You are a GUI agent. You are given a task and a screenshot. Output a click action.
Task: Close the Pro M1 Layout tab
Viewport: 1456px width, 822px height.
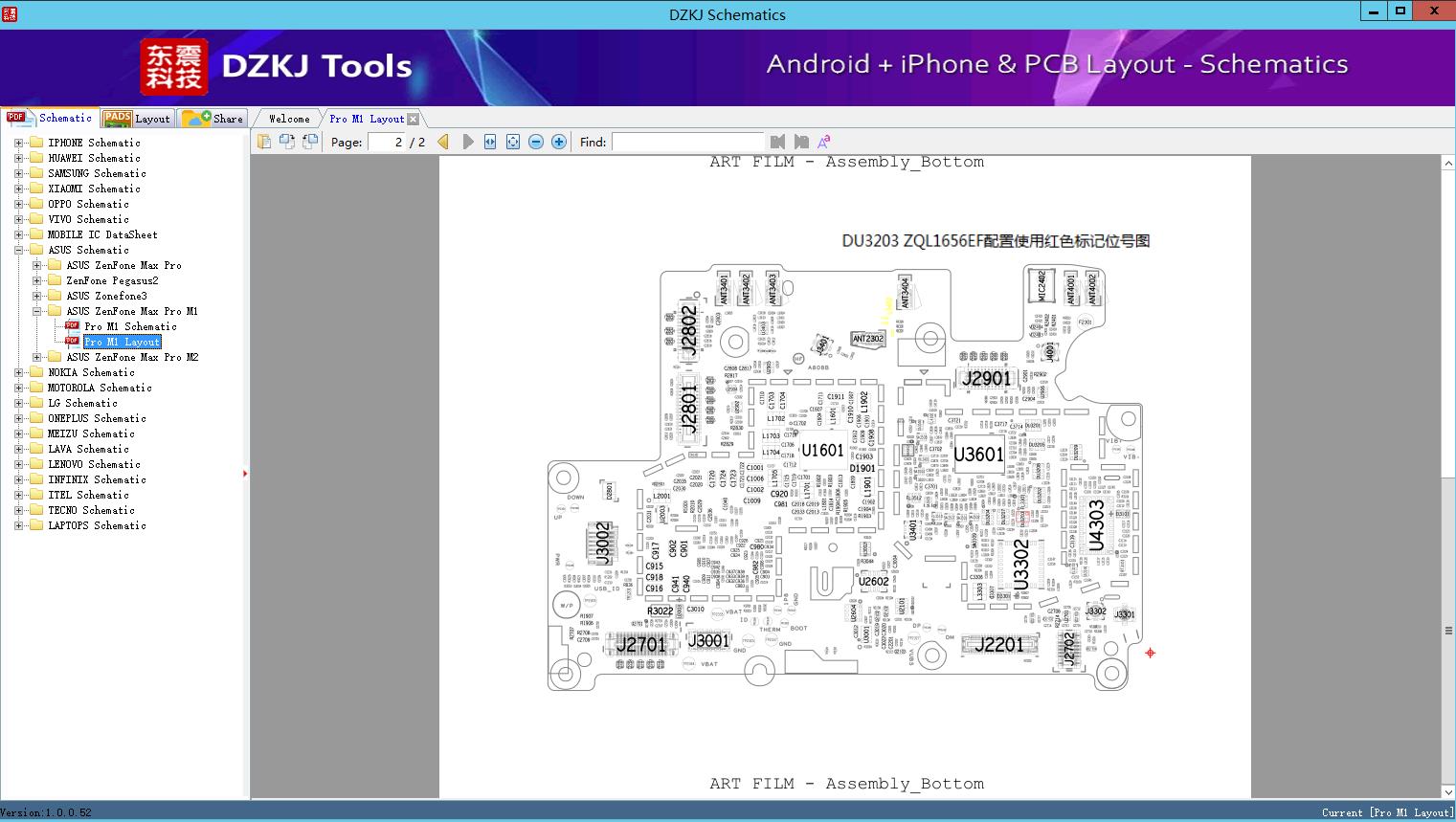pyautogui.click(x=413, y=119)
